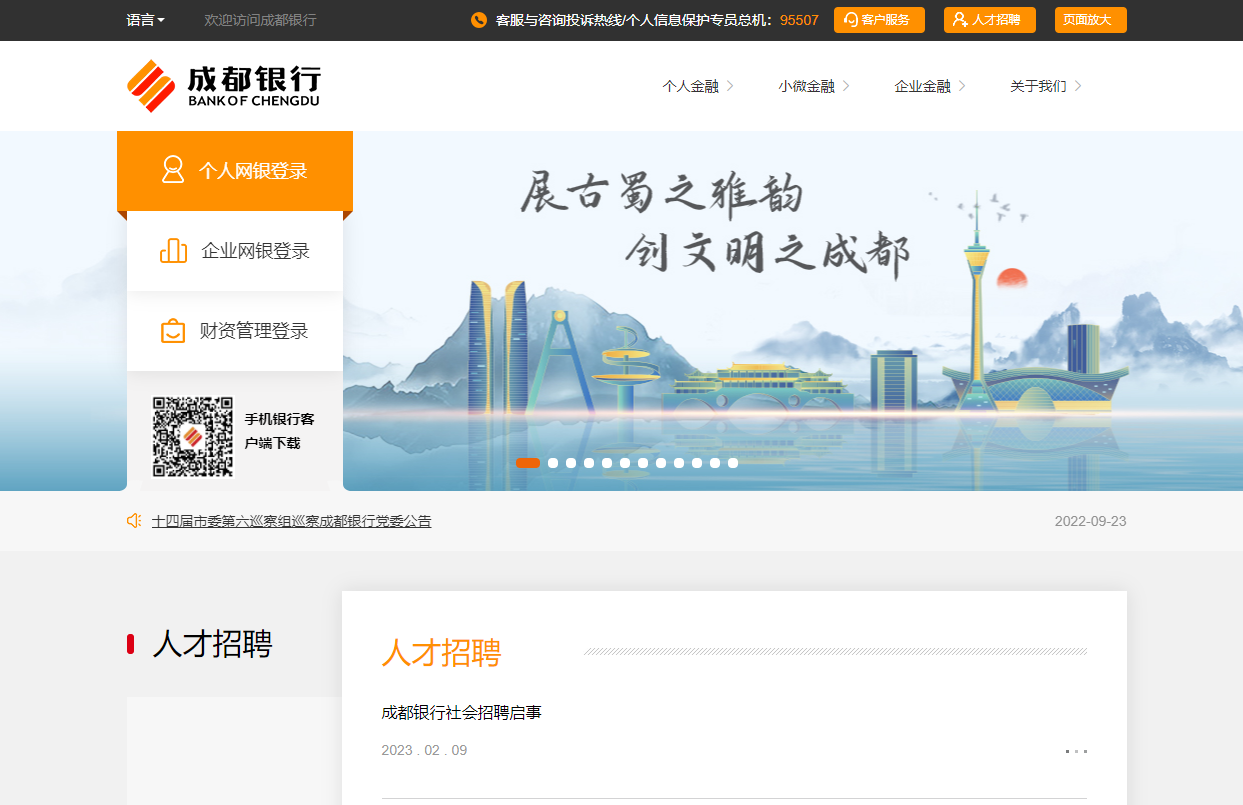
Task: Expand chevron next to 个人金融
Action: [x=730, y=86]
